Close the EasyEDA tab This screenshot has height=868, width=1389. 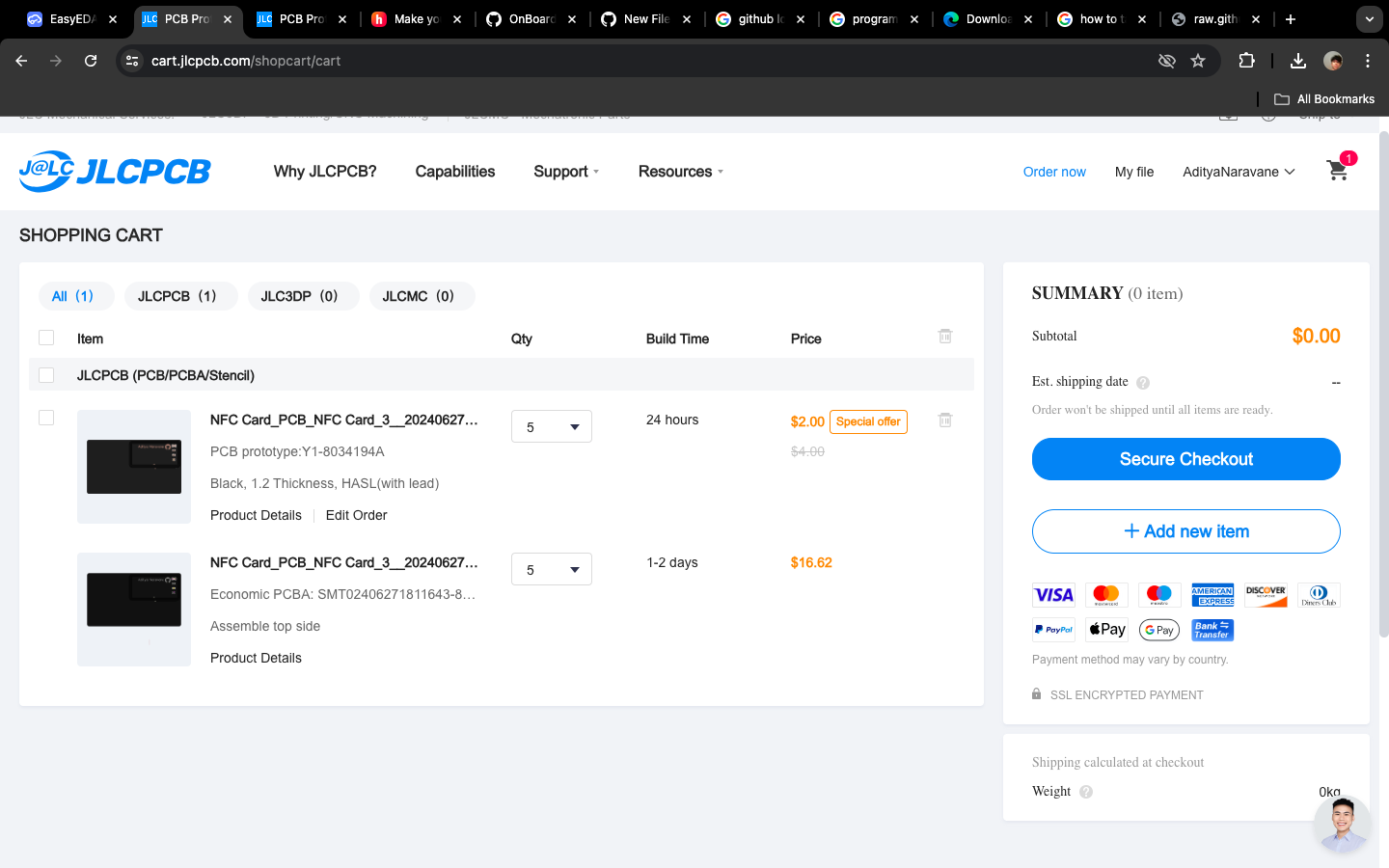[113, 19]
